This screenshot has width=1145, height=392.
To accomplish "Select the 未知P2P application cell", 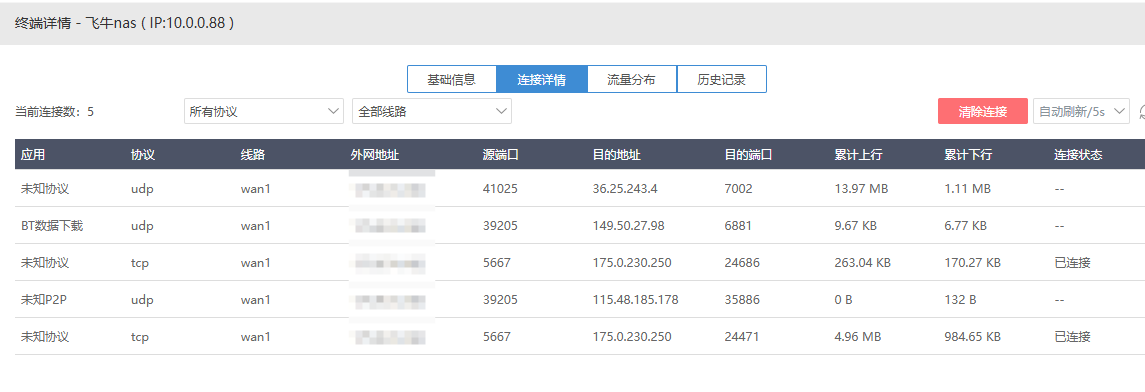I will pos(45,299).
